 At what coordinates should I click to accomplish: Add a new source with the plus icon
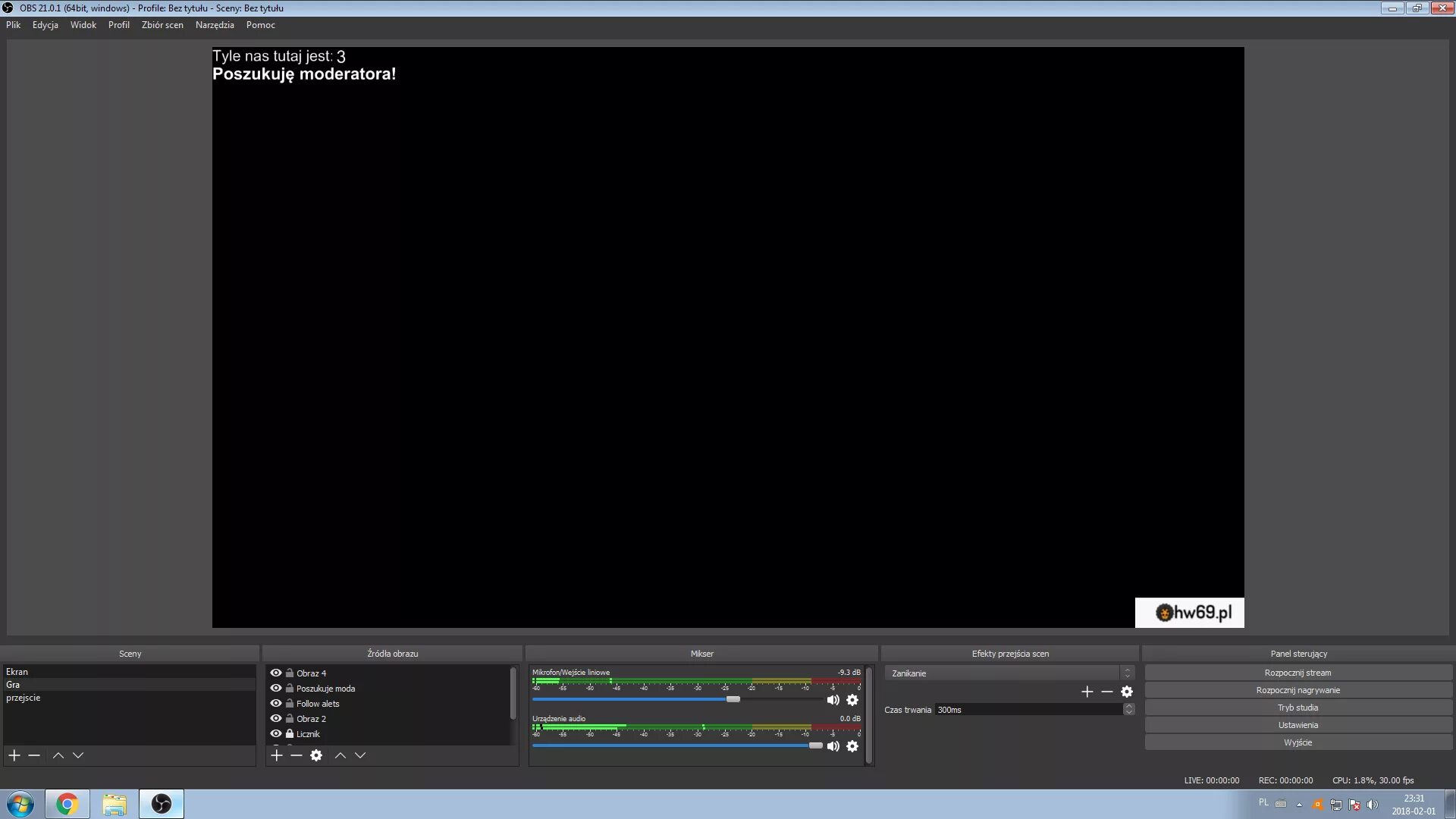[277, 755]
